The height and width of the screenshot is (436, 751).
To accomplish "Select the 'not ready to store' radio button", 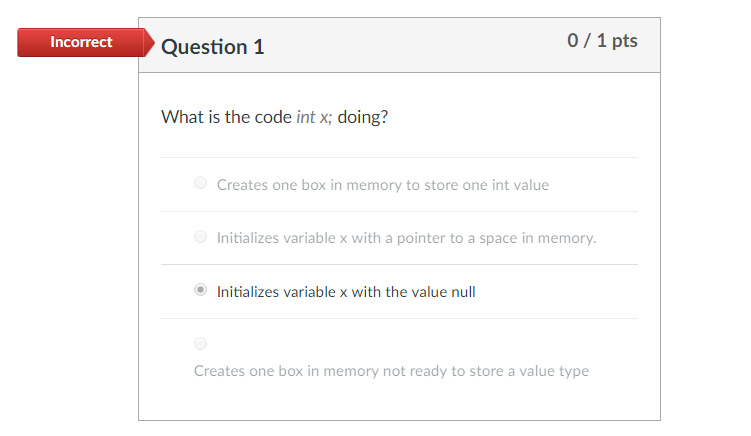I will click(x=200, y=344).
